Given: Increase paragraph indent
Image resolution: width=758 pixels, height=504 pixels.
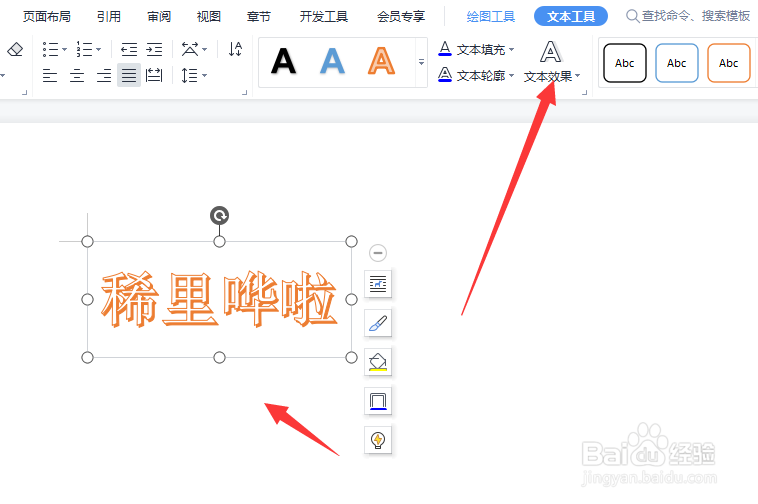Looking at the screenshot, I should (154, 49).
